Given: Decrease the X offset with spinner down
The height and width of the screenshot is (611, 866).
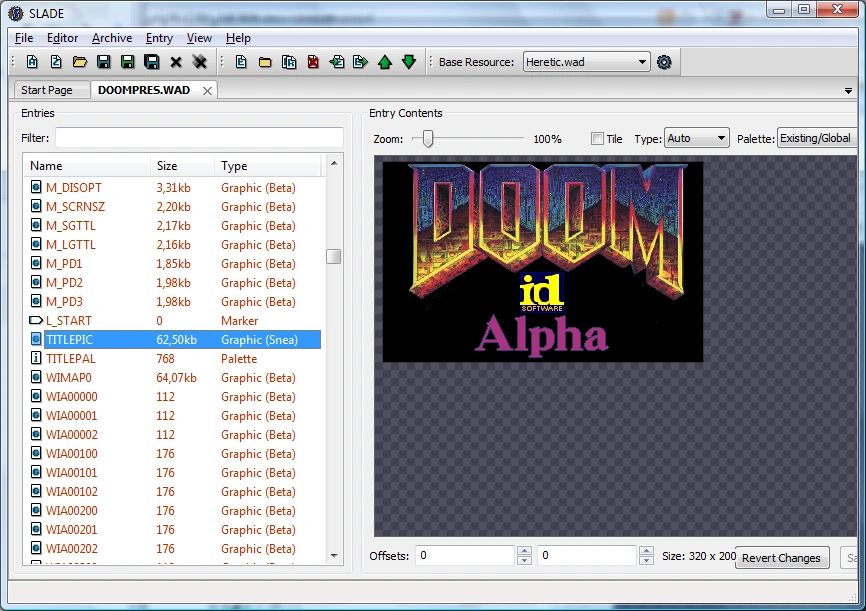Looking at the screenshot, I should click(x=524, y=560).
